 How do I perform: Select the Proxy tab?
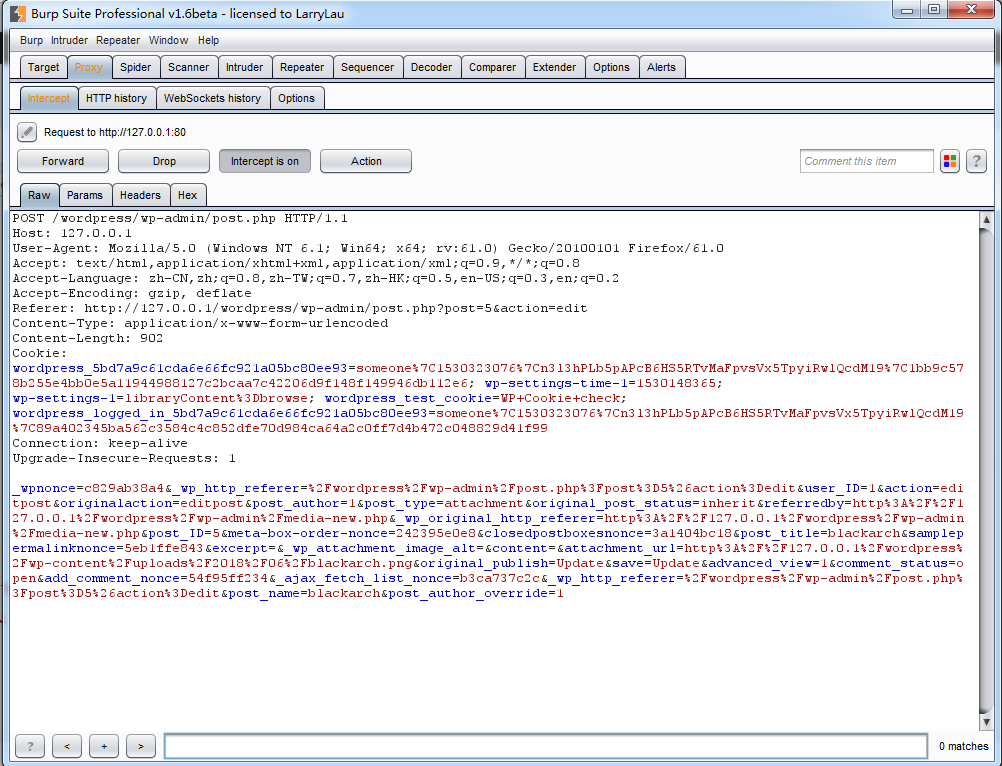88,67
